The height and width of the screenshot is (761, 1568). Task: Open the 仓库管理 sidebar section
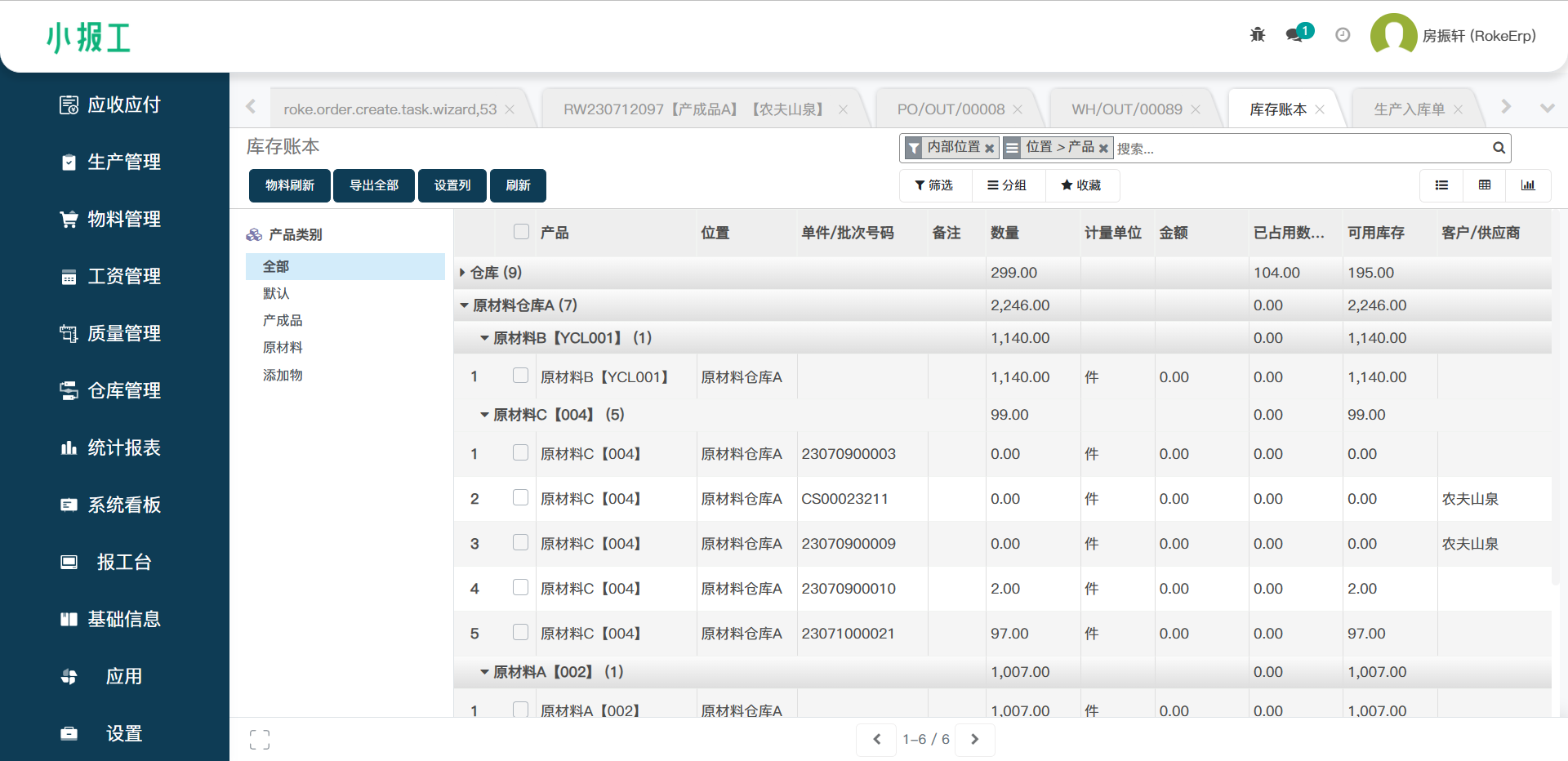click(124, 390)
